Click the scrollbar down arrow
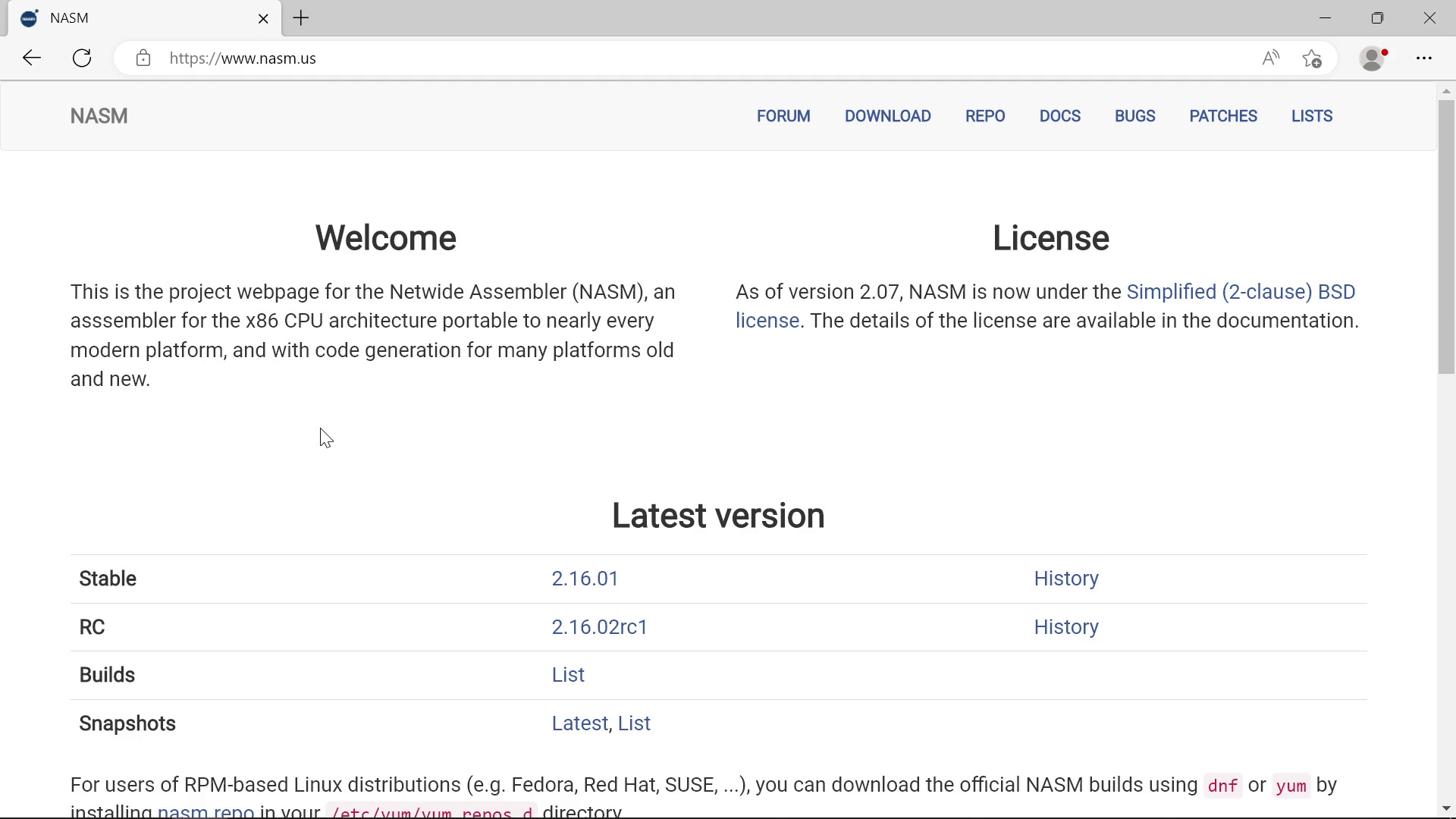 click(1445, 808)
